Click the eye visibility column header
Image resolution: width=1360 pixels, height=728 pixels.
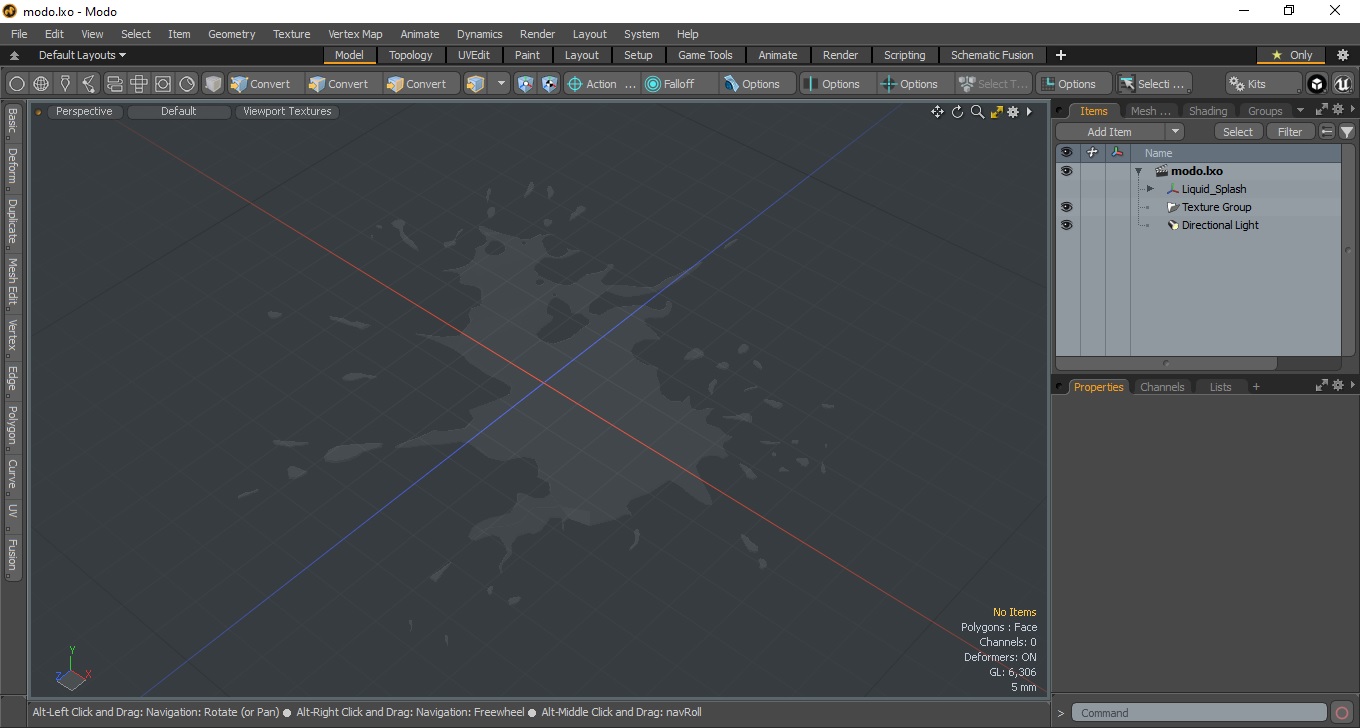coord(1066,153)
